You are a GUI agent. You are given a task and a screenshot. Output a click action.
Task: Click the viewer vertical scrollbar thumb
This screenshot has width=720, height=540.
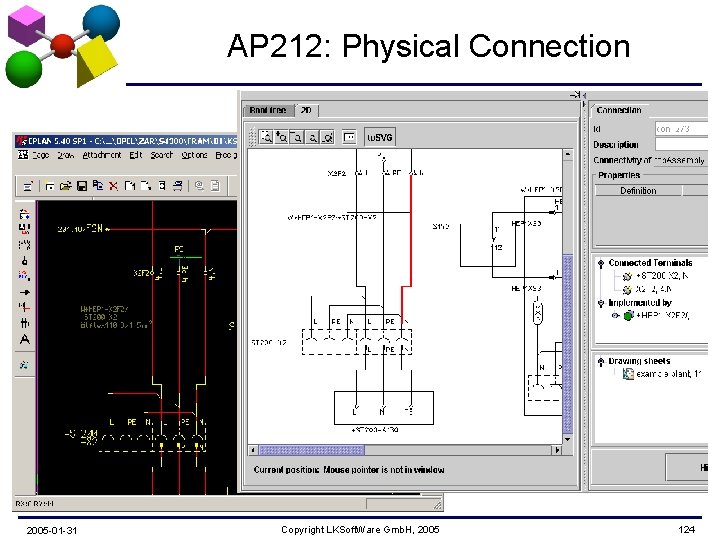point(568,344)
